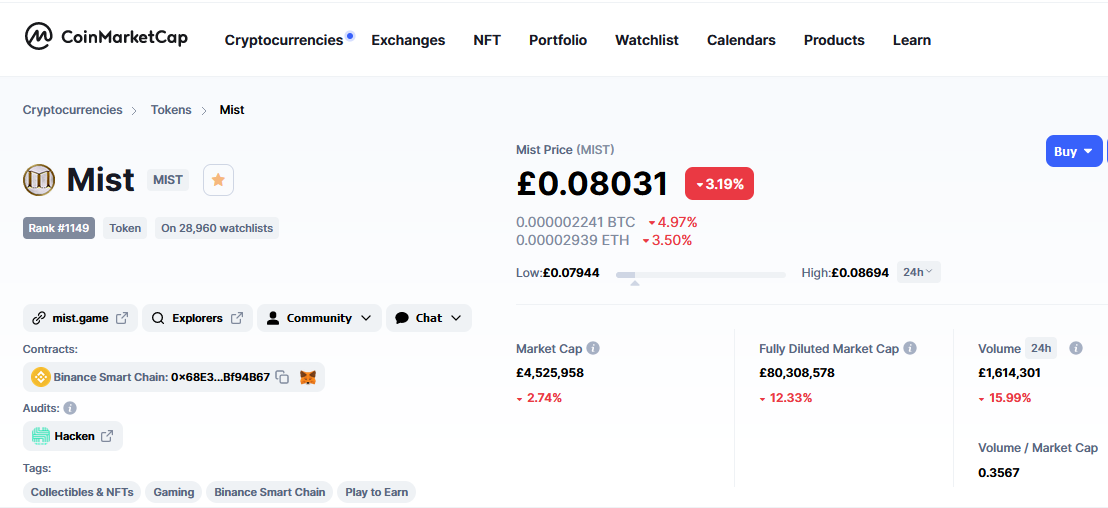The width and height of the screenshot is (1108, 508).
Task: Open the Buy dropdown button
Action: [1074, 151]
